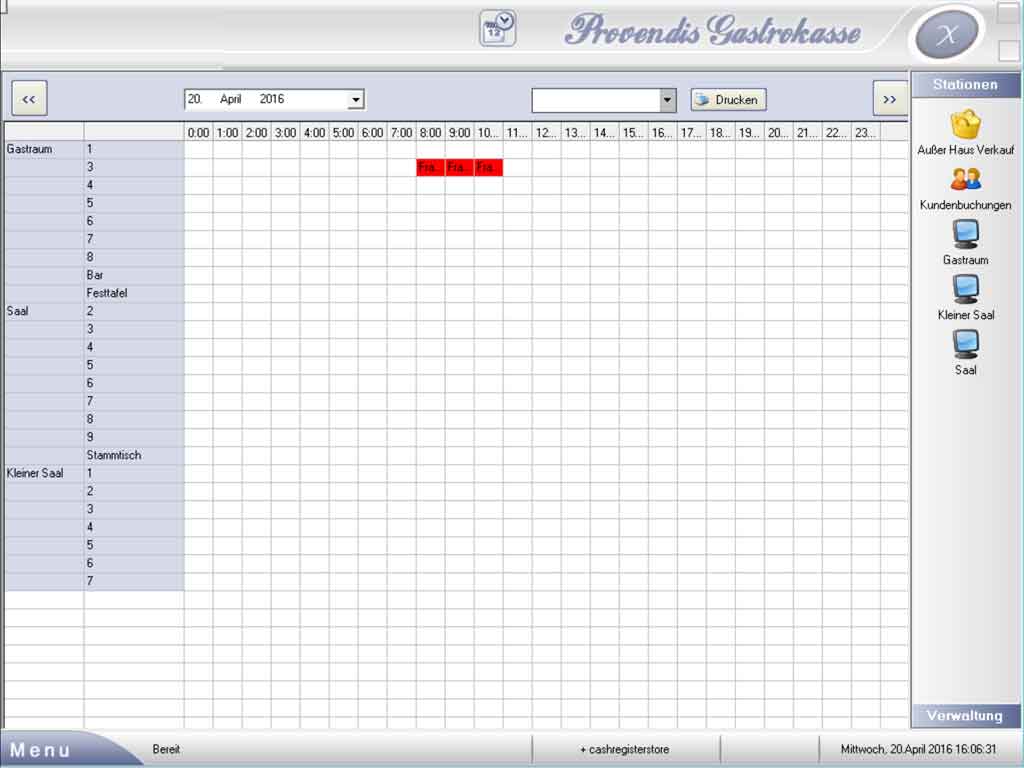Go to next day with >> button
1024x768 pixels.
(889, 99)
